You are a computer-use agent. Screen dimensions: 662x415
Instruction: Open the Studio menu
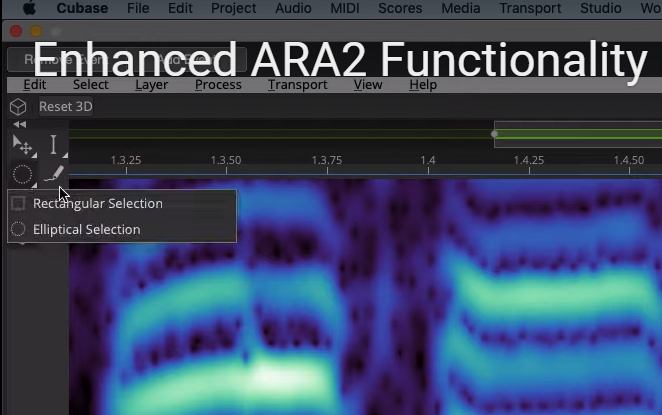click(600, 8)
